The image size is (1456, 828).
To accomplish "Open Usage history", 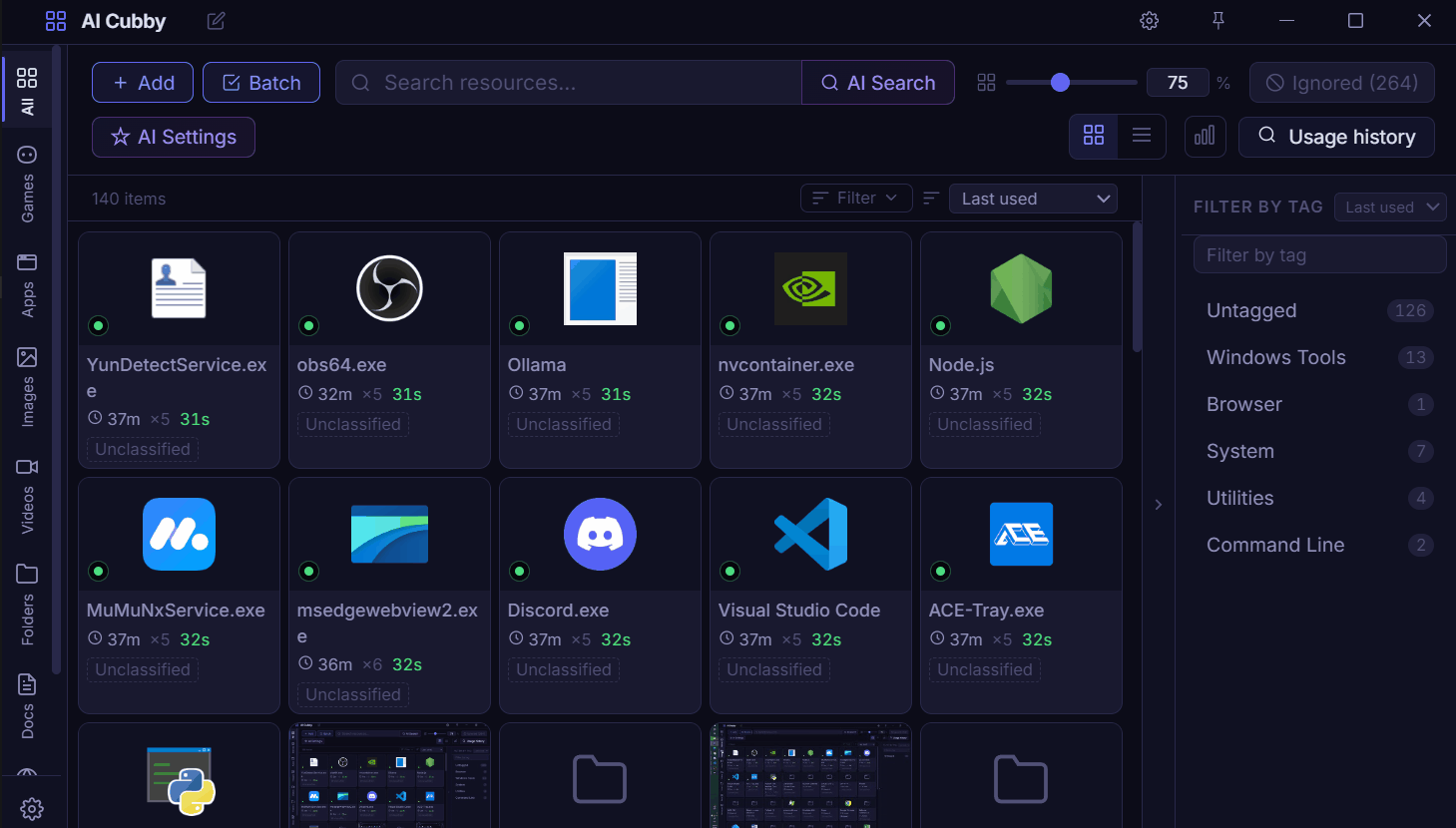I will point(1336,138).
